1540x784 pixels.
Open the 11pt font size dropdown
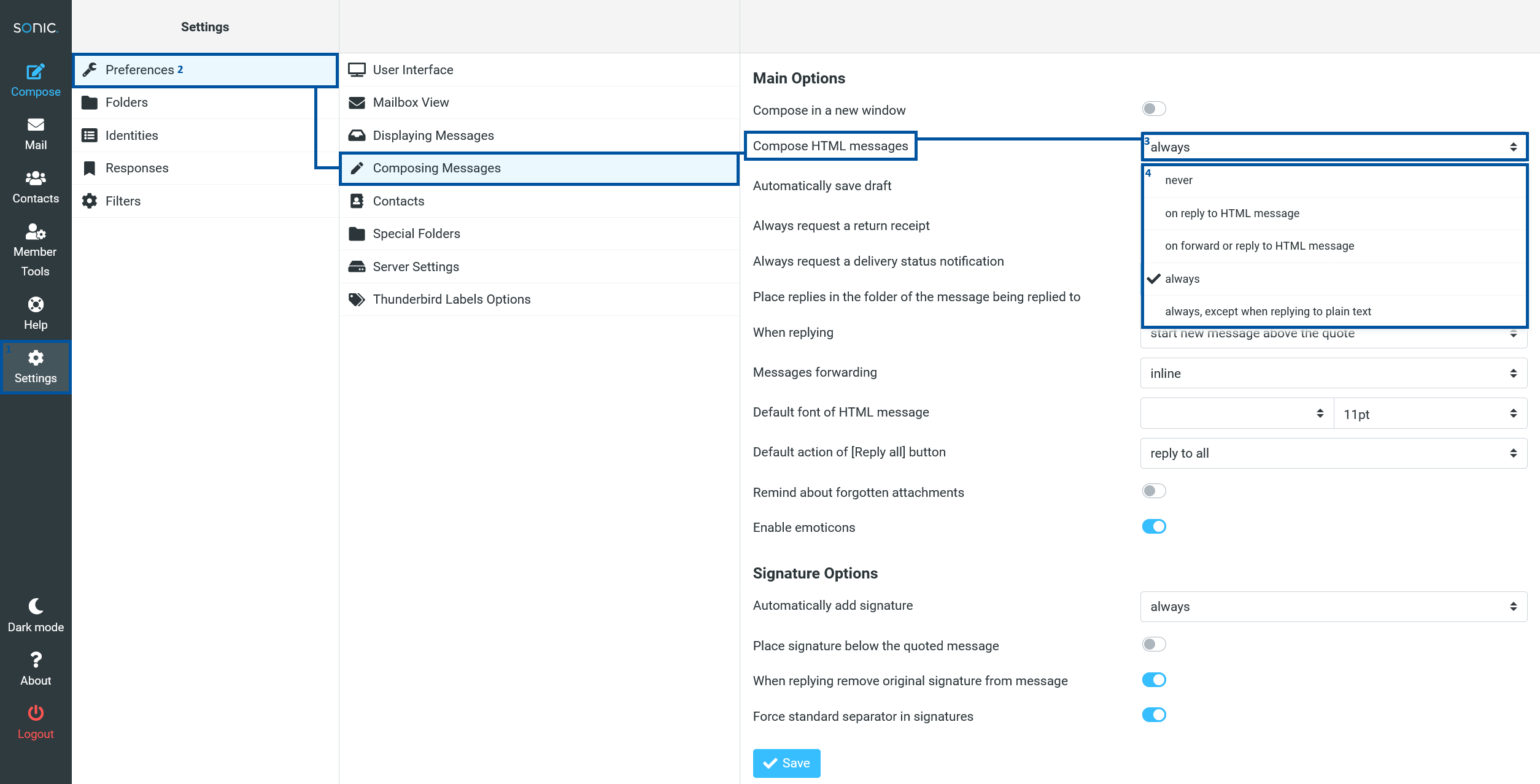(1430, 413)
